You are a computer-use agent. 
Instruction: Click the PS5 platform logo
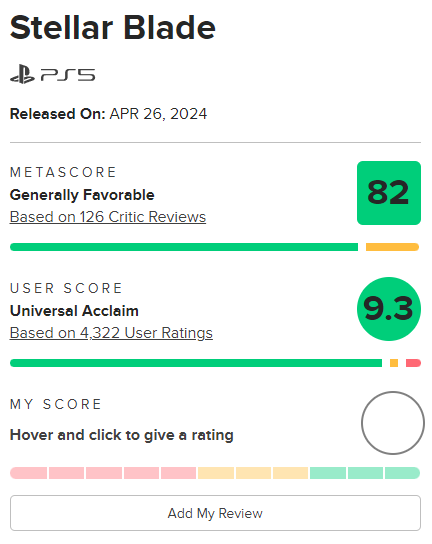pos(52,74)
